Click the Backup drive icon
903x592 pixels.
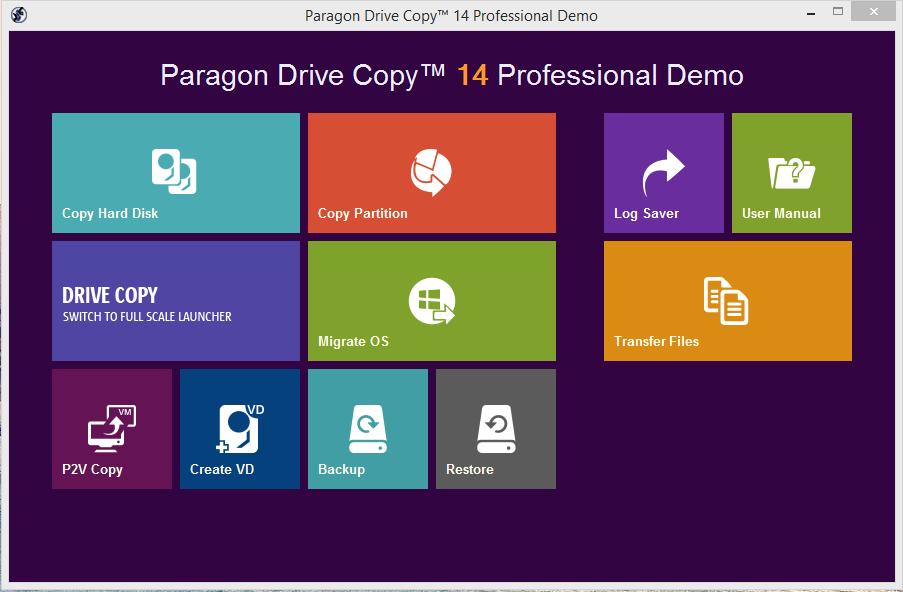[367, 428]
